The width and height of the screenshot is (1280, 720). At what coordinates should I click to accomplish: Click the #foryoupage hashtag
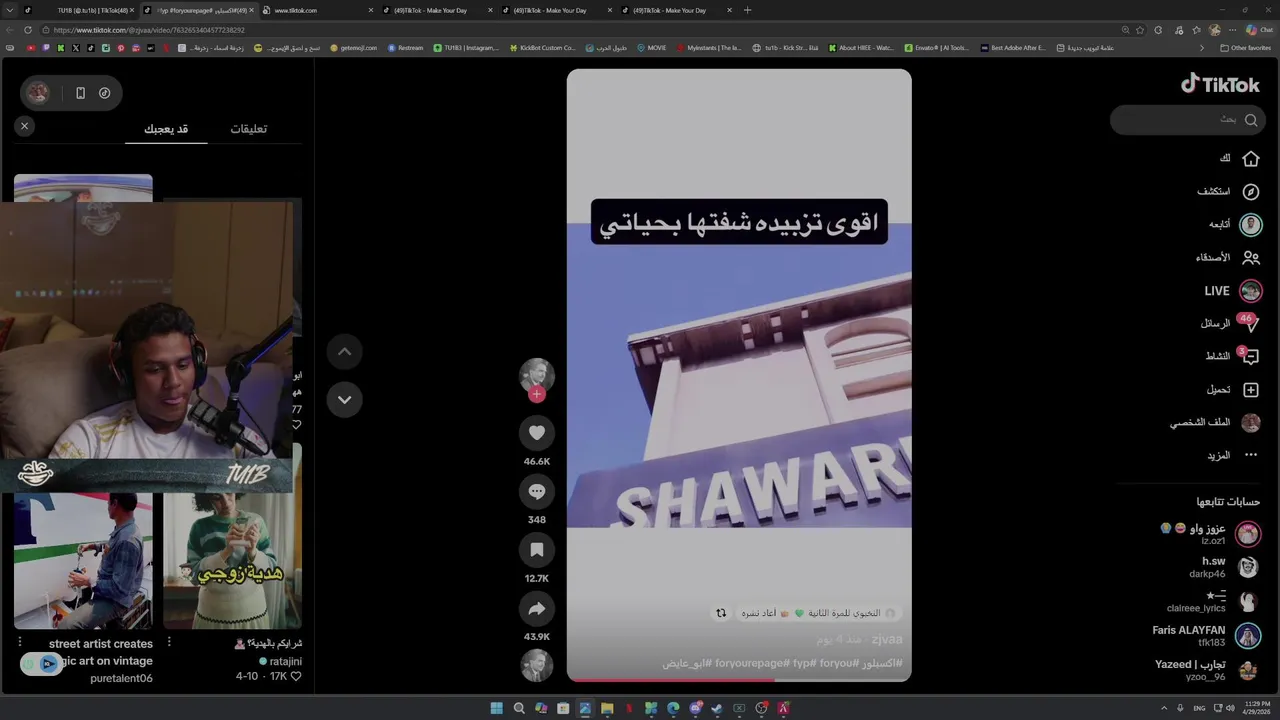(x=750, y=663)
